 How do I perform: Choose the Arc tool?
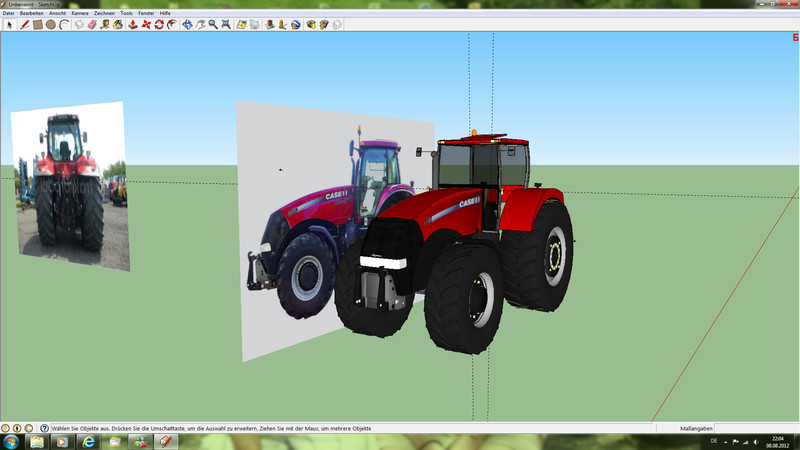(x=64, y=24)
